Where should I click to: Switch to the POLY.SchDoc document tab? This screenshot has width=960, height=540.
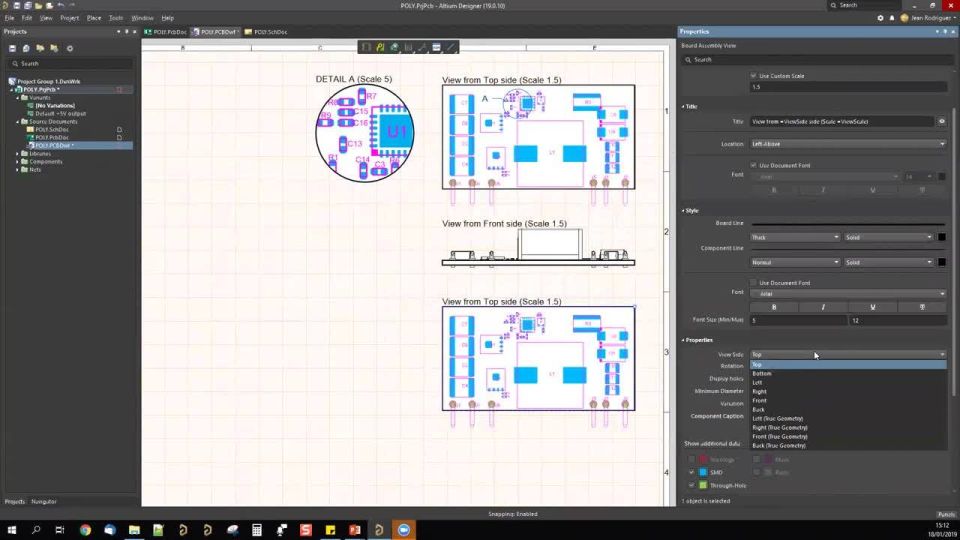click(x=266, y=32)
